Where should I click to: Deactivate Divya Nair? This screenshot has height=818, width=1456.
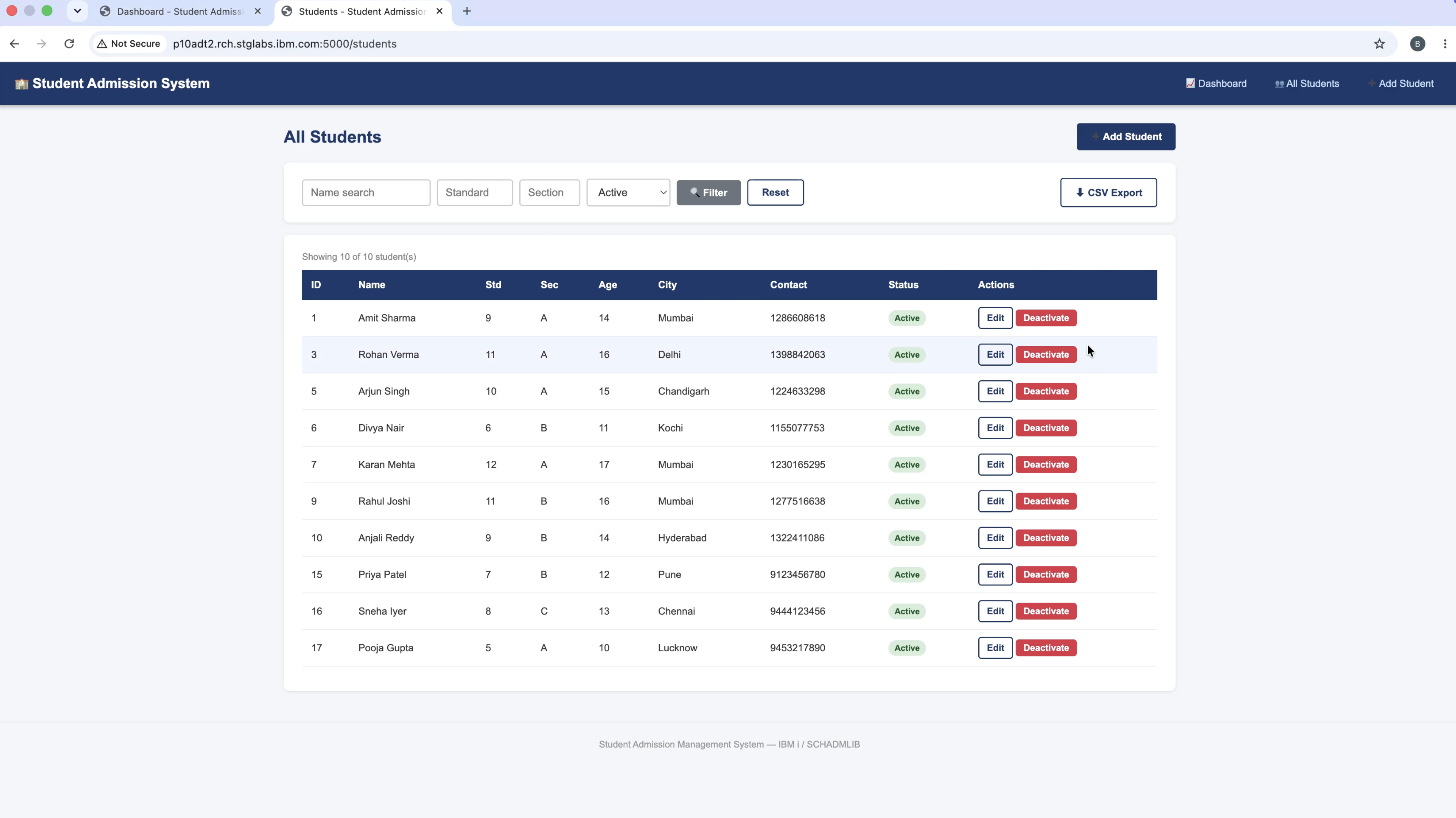pyautogui.click(x=1046, y=428)
